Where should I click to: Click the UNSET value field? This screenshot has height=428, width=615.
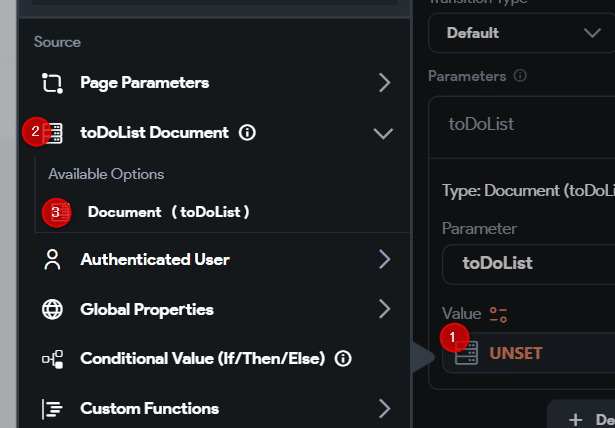[528, 353]
